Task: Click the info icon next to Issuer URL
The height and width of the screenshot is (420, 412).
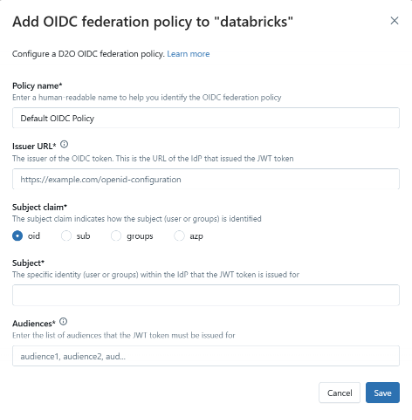Action: click(64, 144)
